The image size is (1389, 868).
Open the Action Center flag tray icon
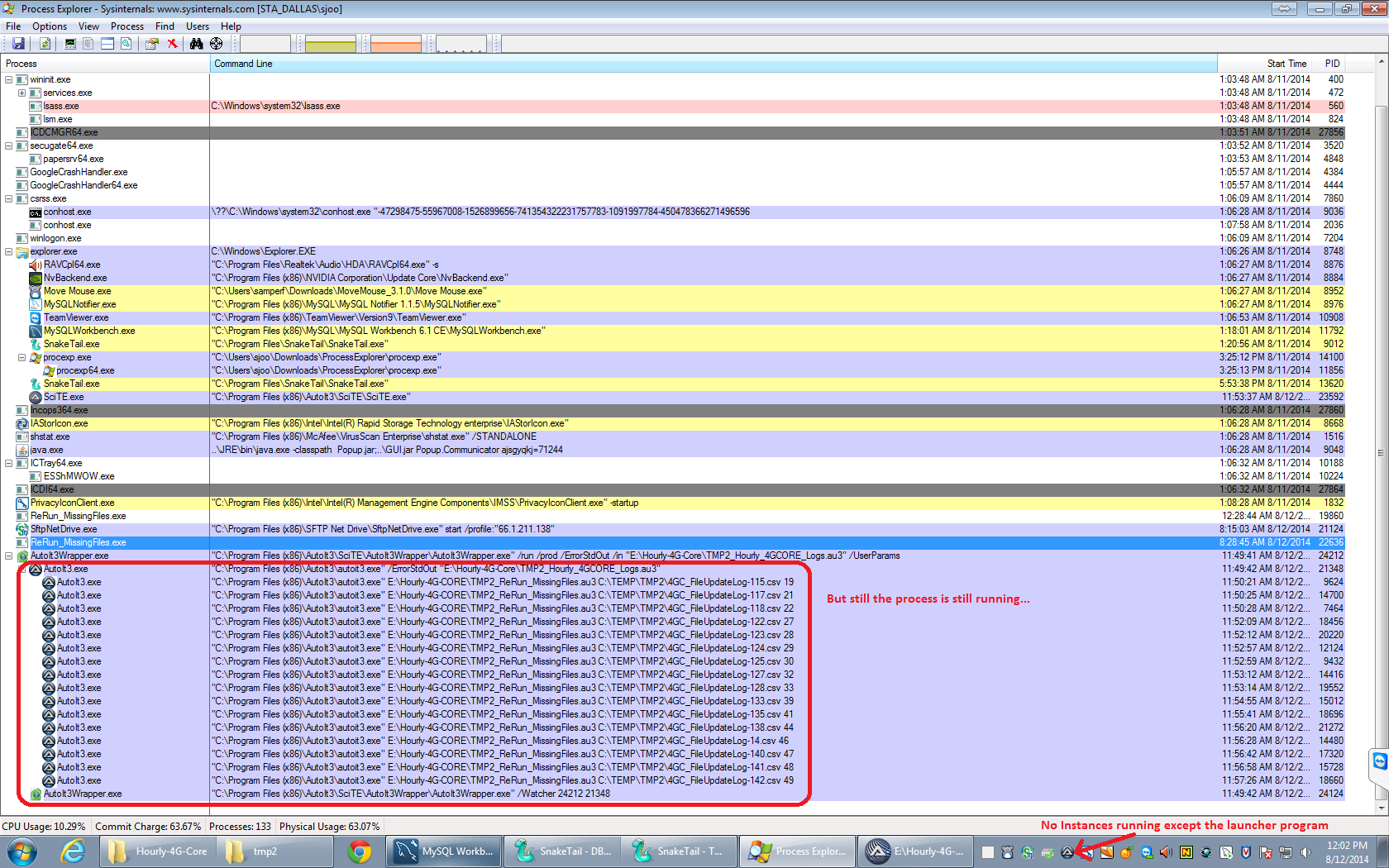click(x=1266, y=852)
